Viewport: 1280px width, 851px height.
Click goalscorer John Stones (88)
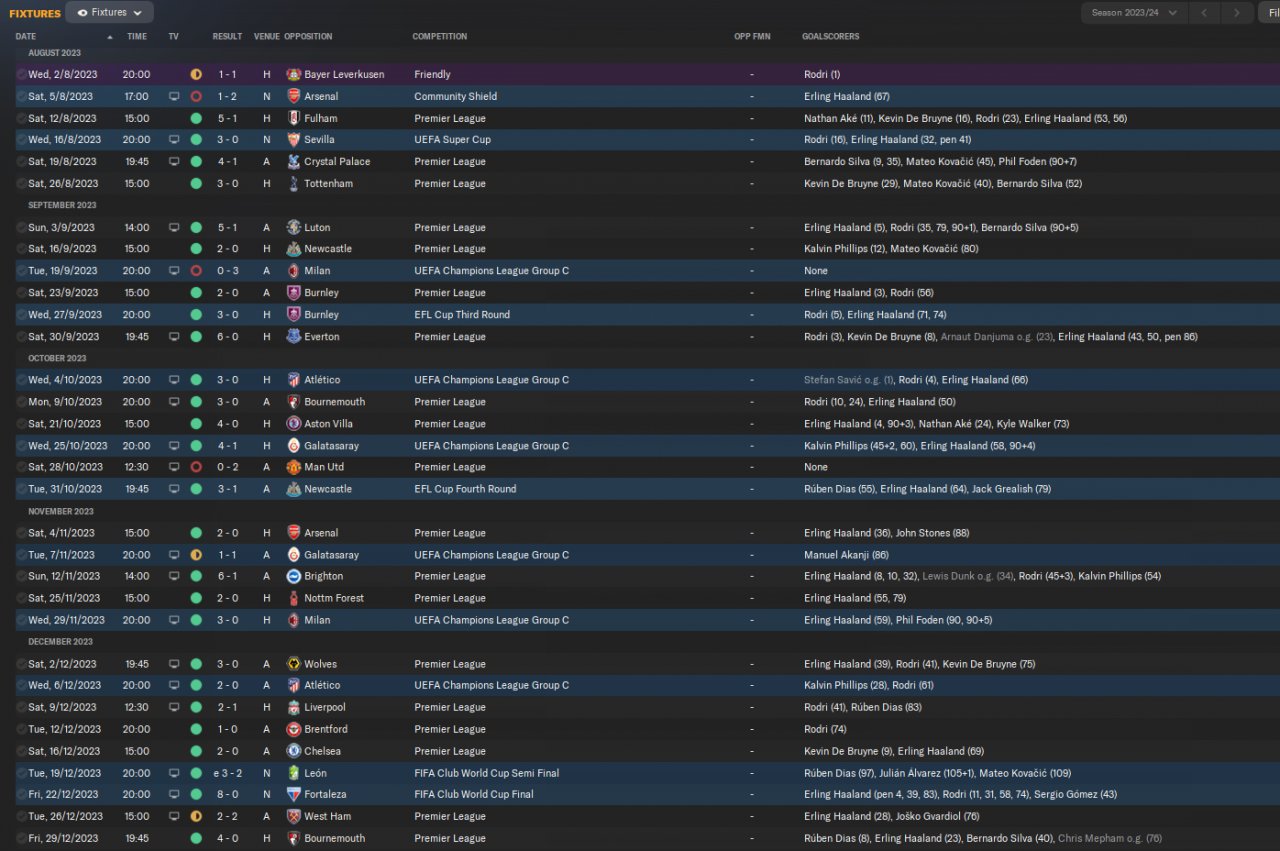pos(931,533)
